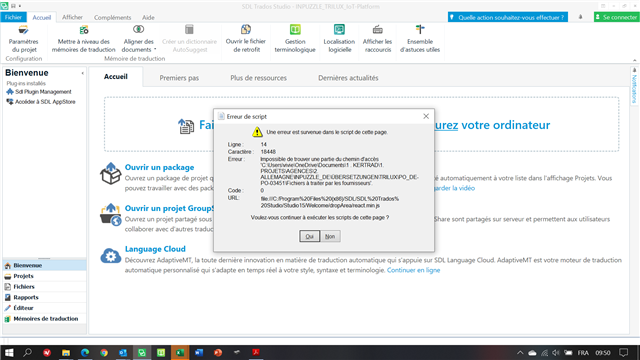
Task: Click the Language Cloud gear icon
Action: 111,256
